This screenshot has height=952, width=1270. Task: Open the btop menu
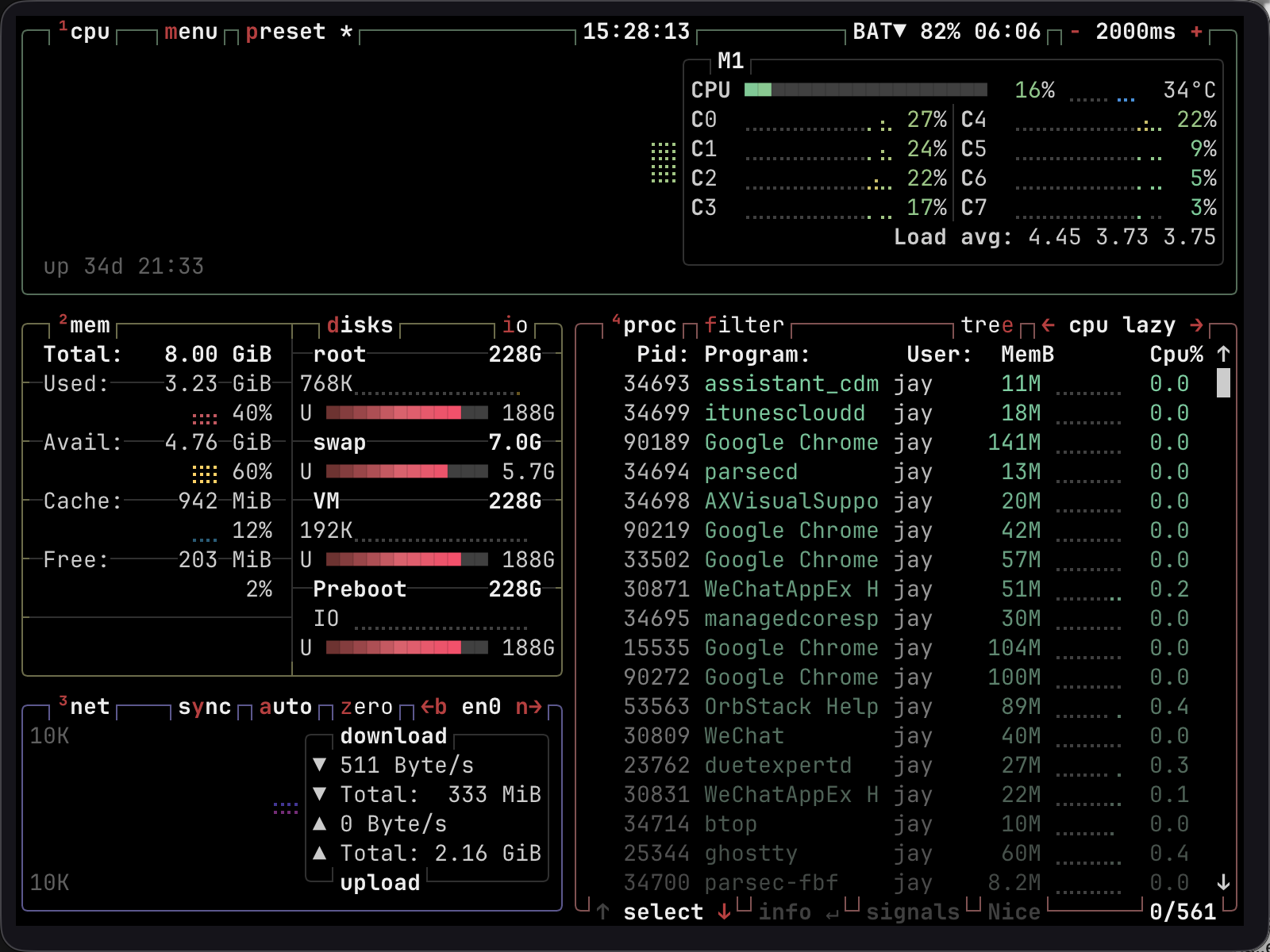(x=190, y=32)
